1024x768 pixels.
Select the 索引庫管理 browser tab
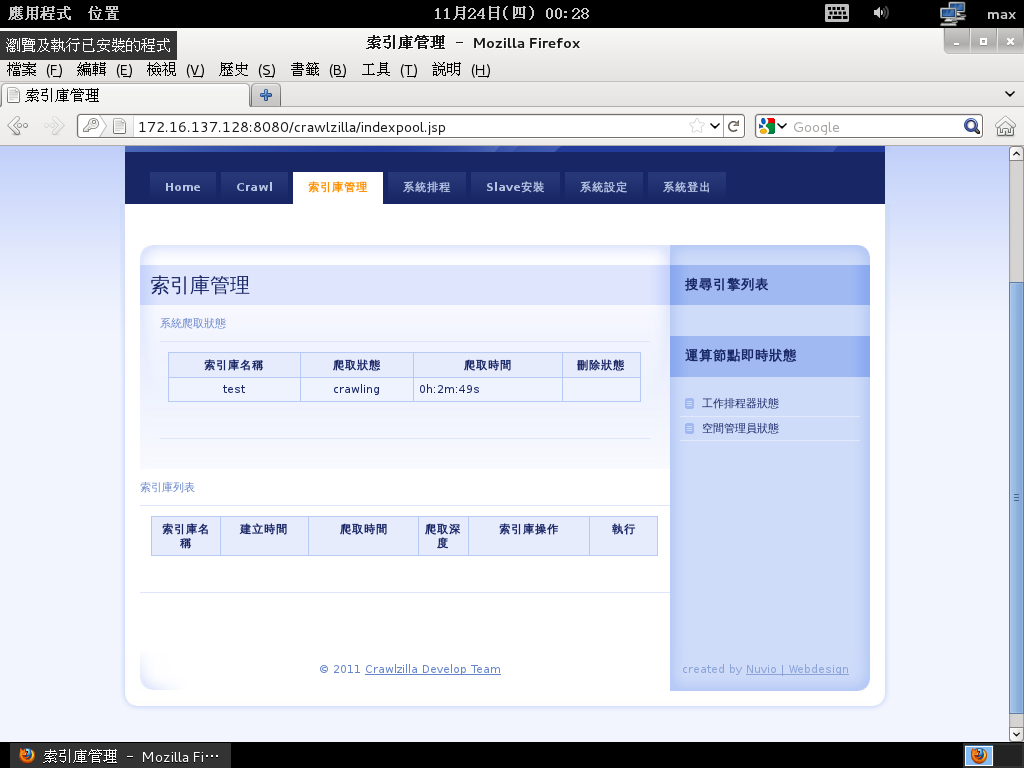point(125,95)
